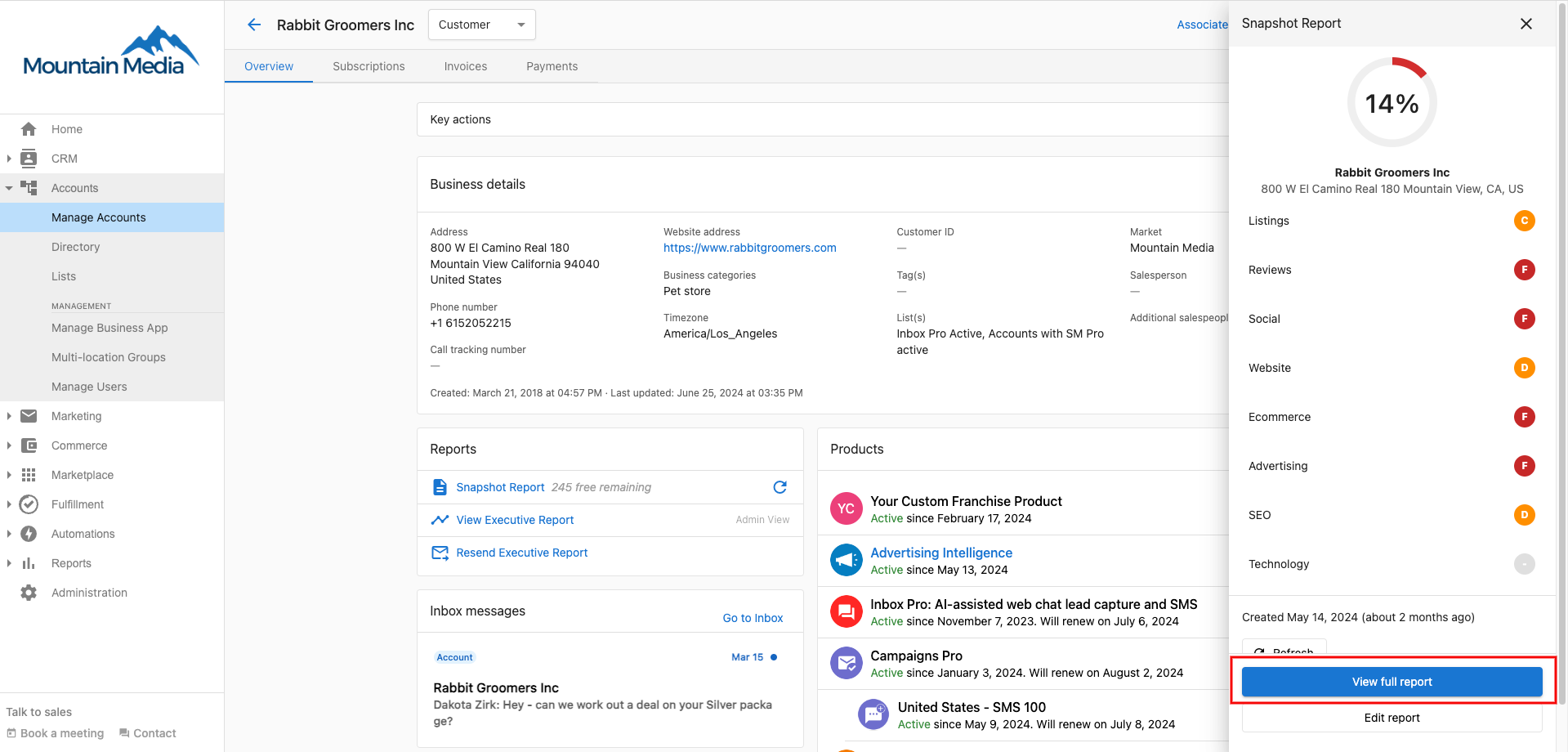Click Resend Executive Report link
Image resolution: width=1568 pixels, height=752 pixels.
(521, 553)
